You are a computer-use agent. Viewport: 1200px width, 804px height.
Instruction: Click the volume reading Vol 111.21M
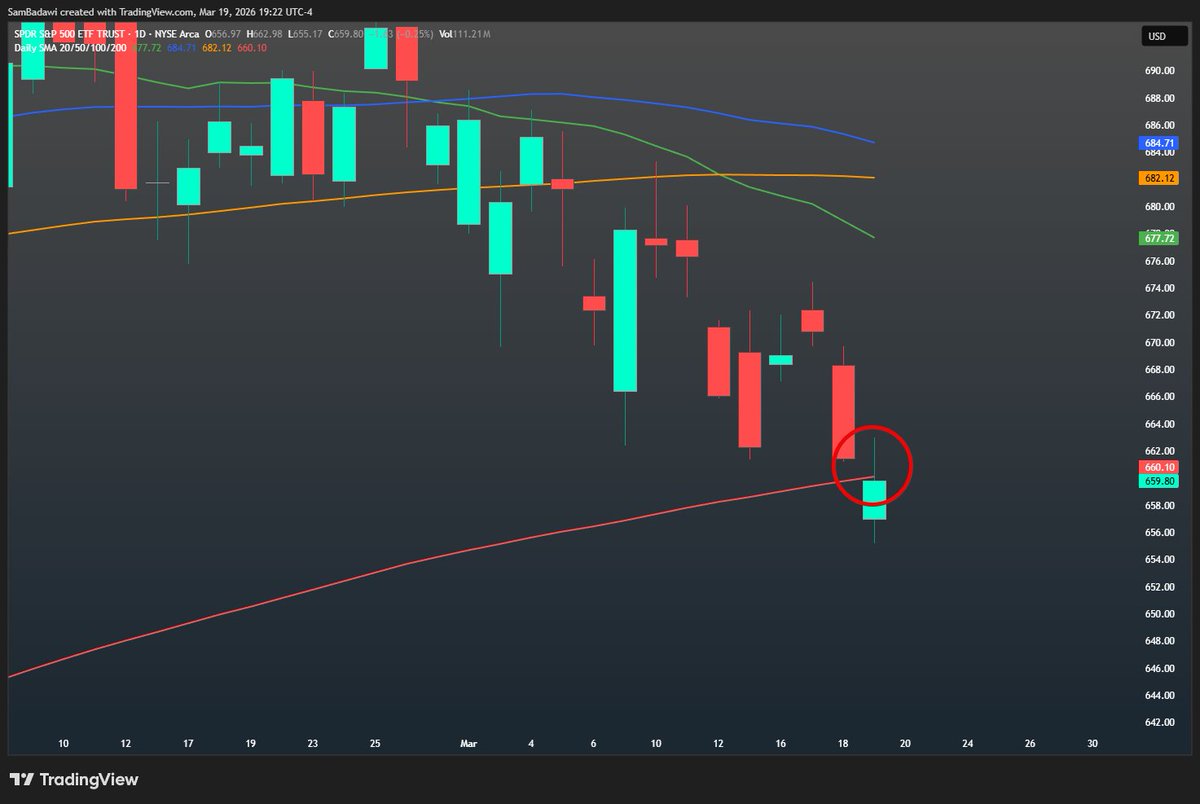pyautogui.click(x=464, y=34)
